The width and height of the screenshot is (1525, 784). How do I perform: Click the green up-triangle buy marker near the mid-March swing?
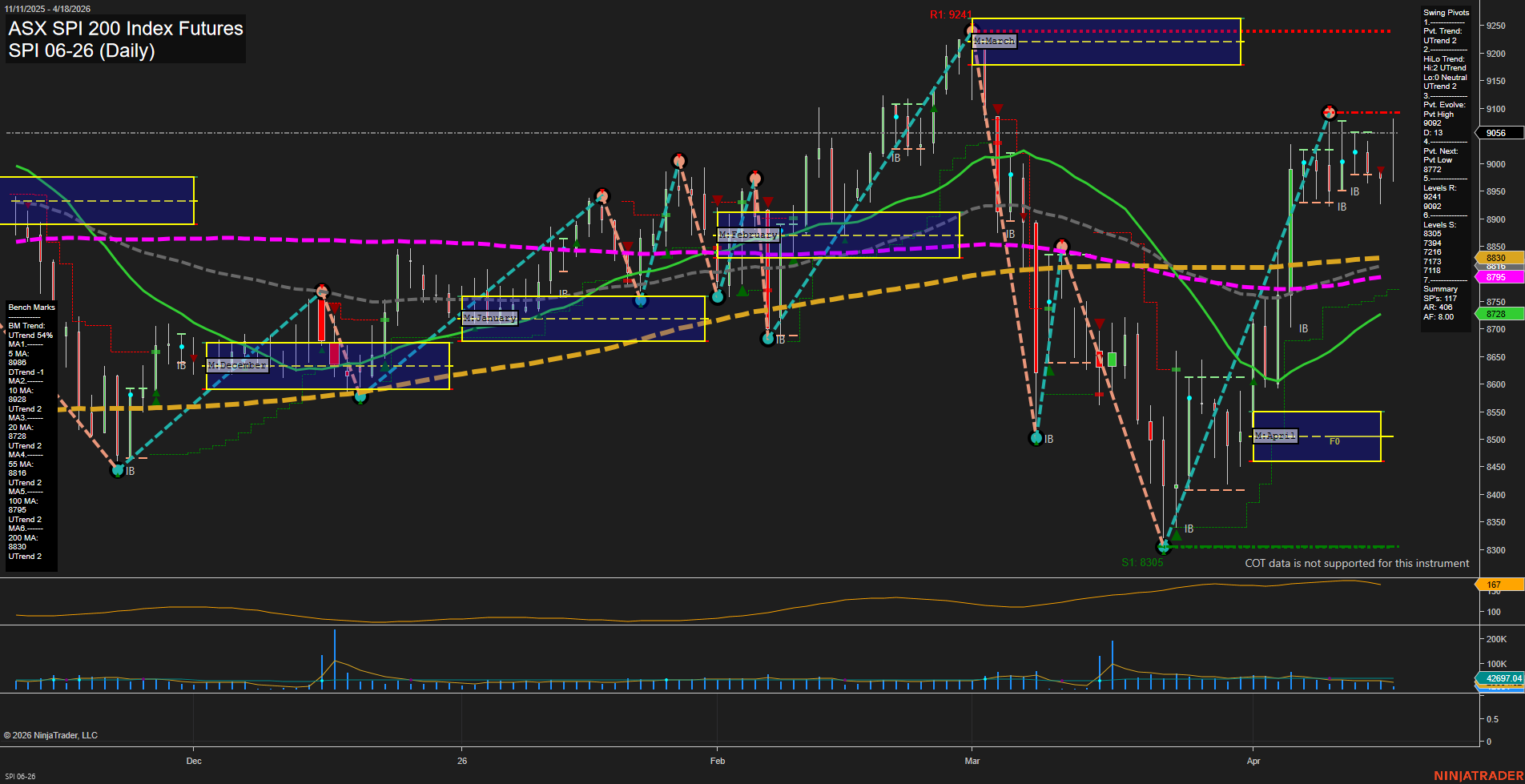[1048, 370]
